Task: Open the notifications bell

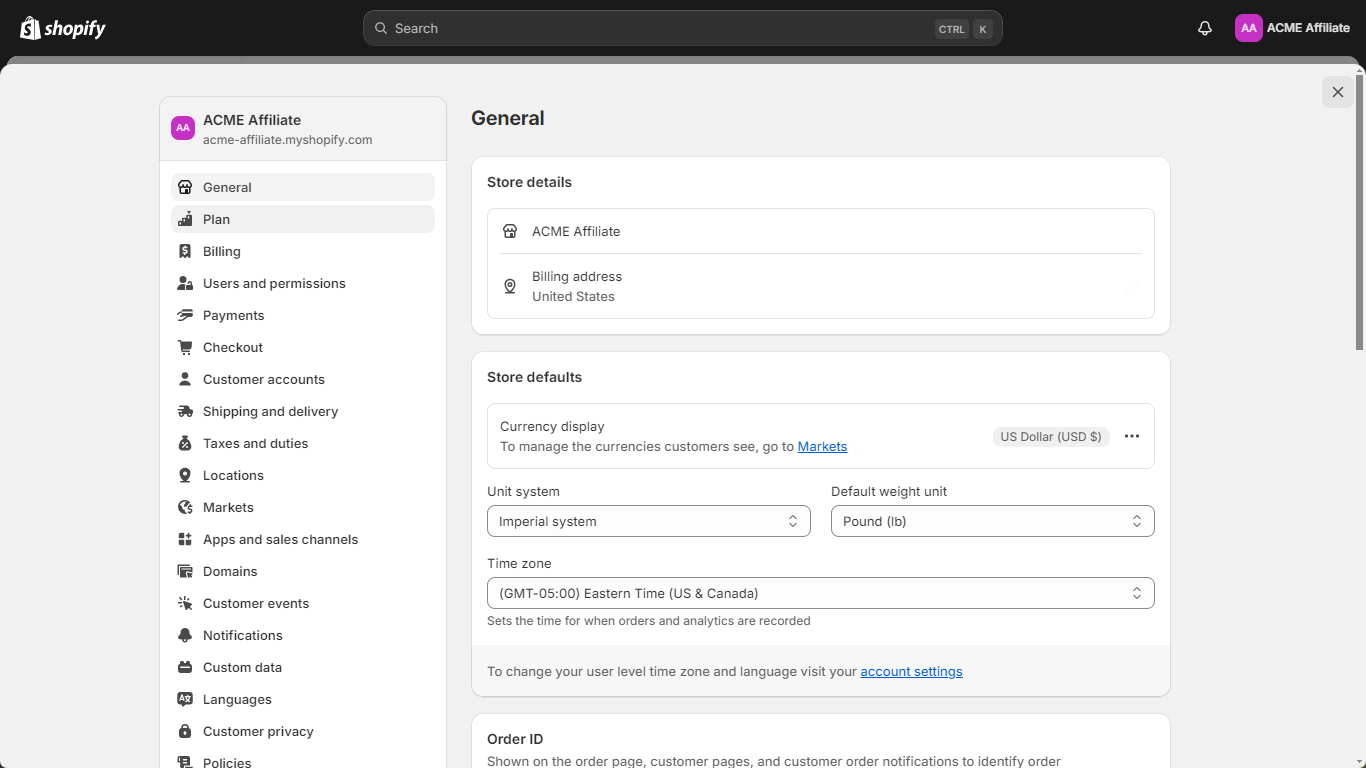Action: 1205,28
